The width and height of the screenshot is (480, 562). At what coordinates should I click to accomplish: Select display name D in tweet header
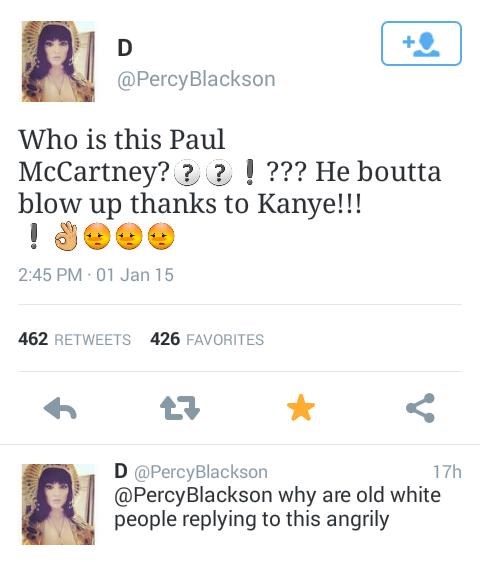click(x=125, y=48)
